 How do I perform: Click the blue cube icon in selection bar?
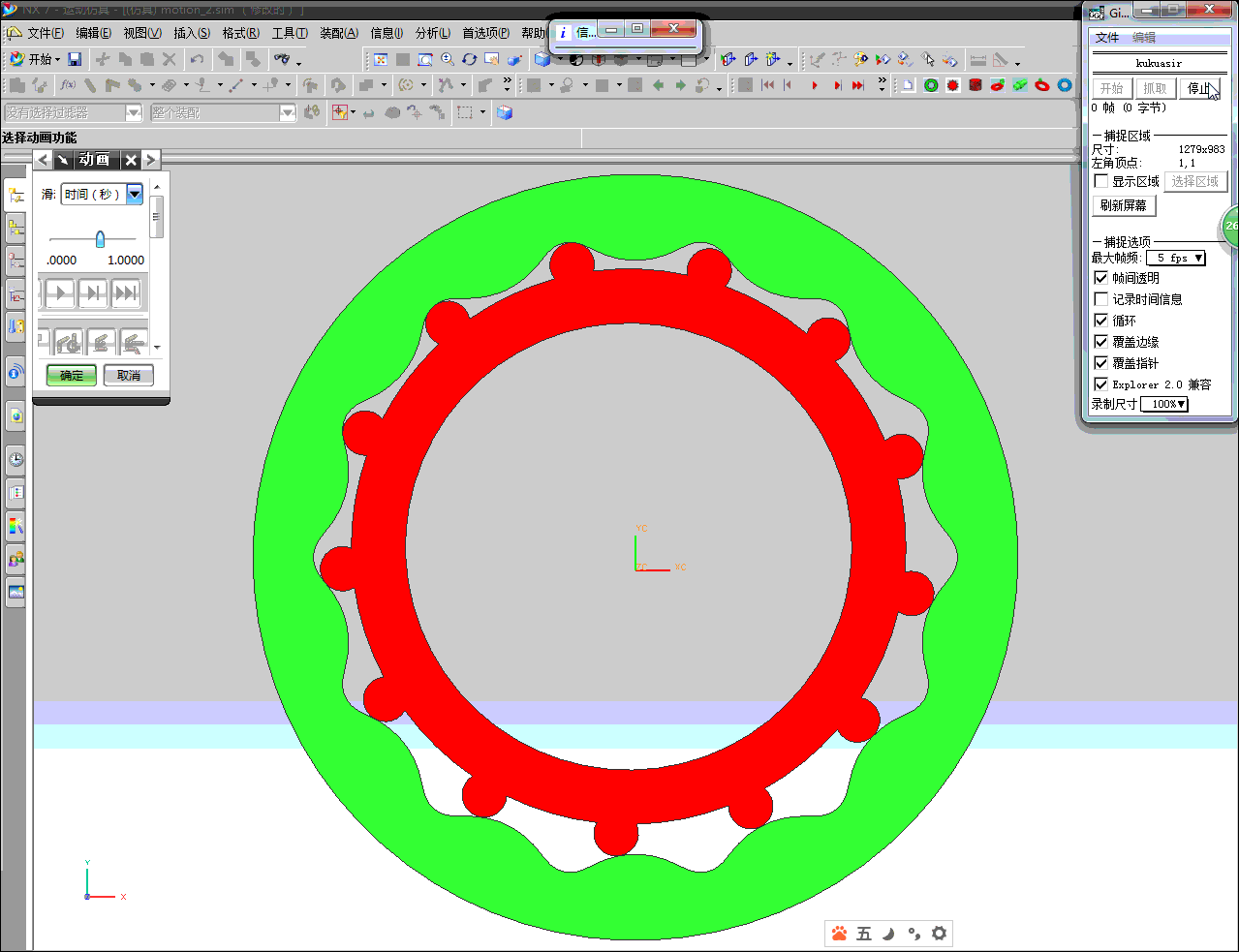505,112
